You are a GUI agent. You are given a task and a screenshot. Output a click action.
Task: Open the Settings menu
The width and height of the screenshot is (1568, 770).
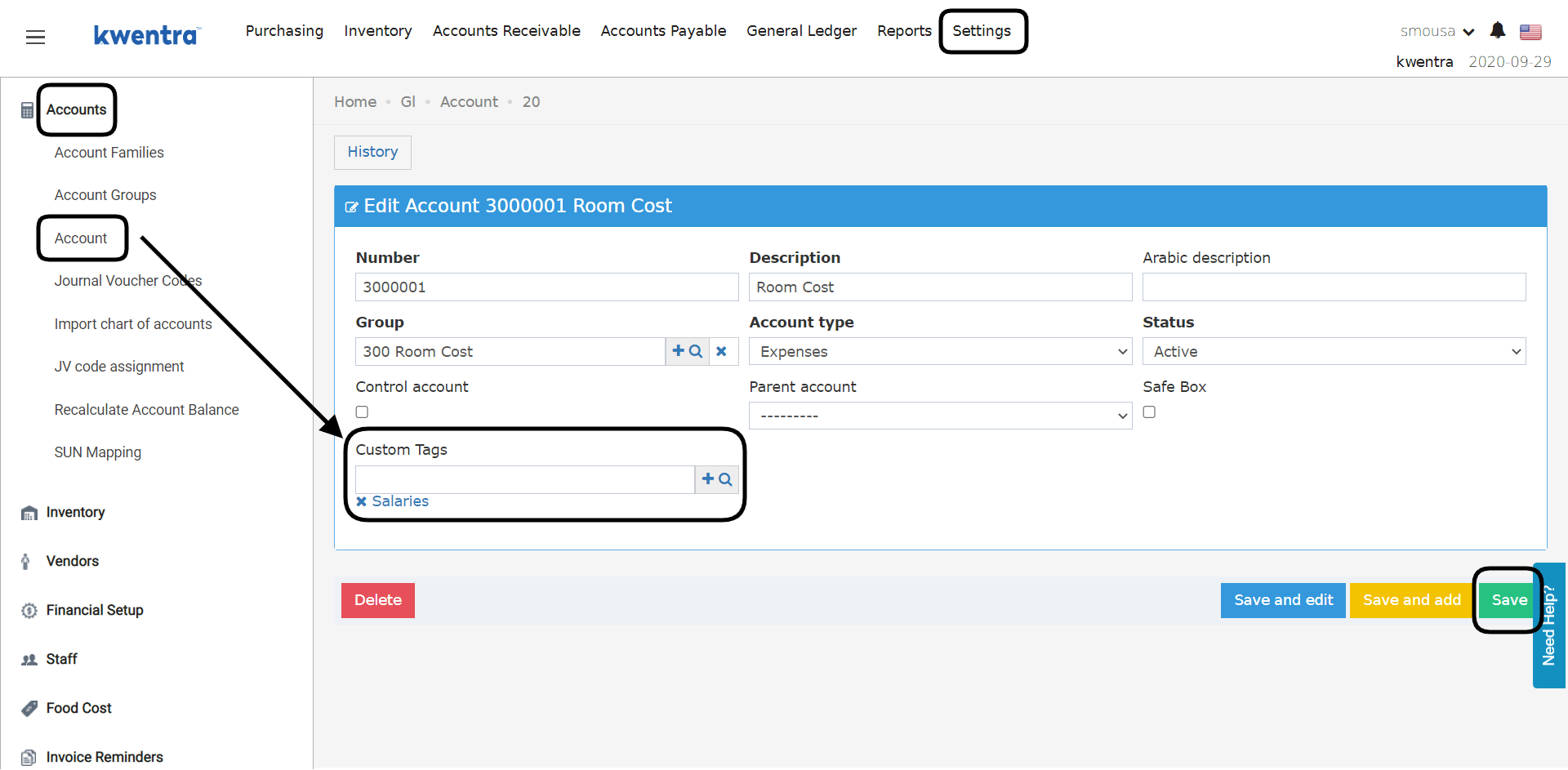(x=982, y=31)
